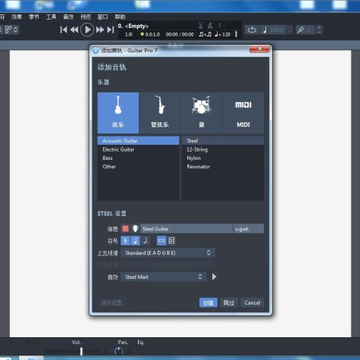The height and width of the screenshot is (360, 360).
Task: Edit the s.guit. short name field
Action: (249, 229)
